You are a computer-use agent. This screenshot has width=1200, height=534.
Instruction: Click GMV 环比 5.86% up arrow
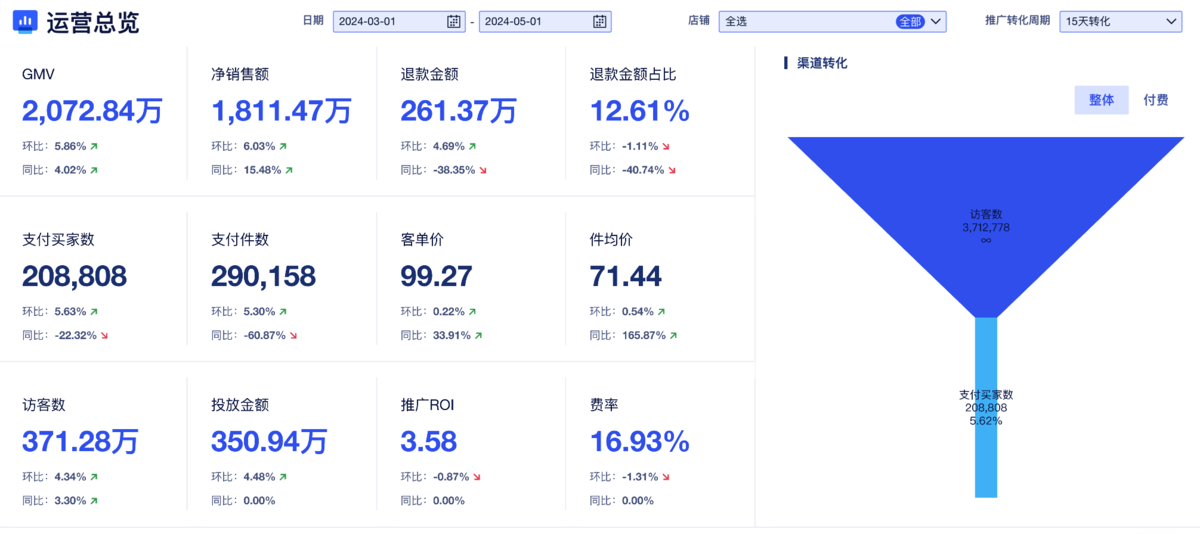[x=94, y=146]
